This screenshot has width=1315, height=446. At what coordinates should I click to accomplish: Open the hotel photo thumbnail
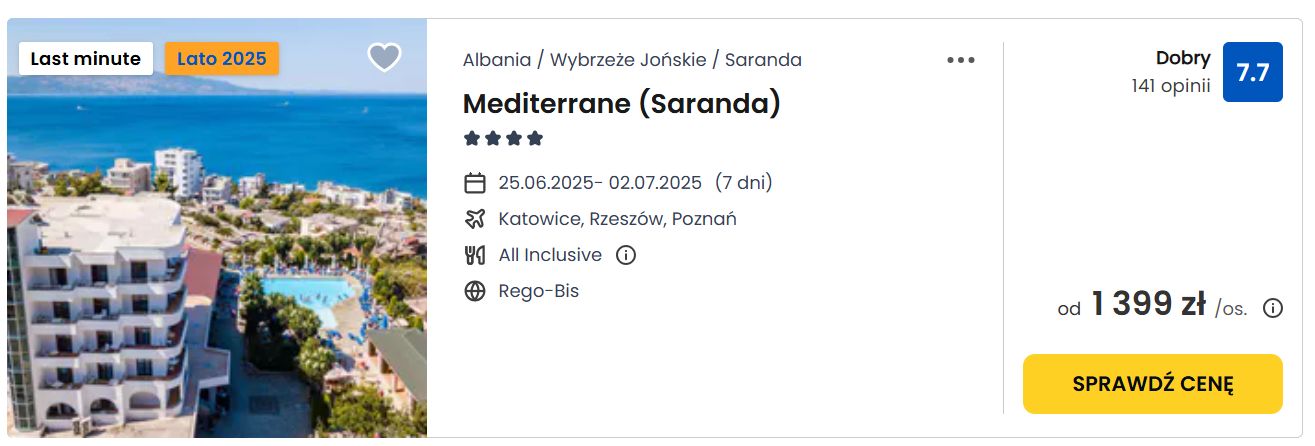point(217,260)
